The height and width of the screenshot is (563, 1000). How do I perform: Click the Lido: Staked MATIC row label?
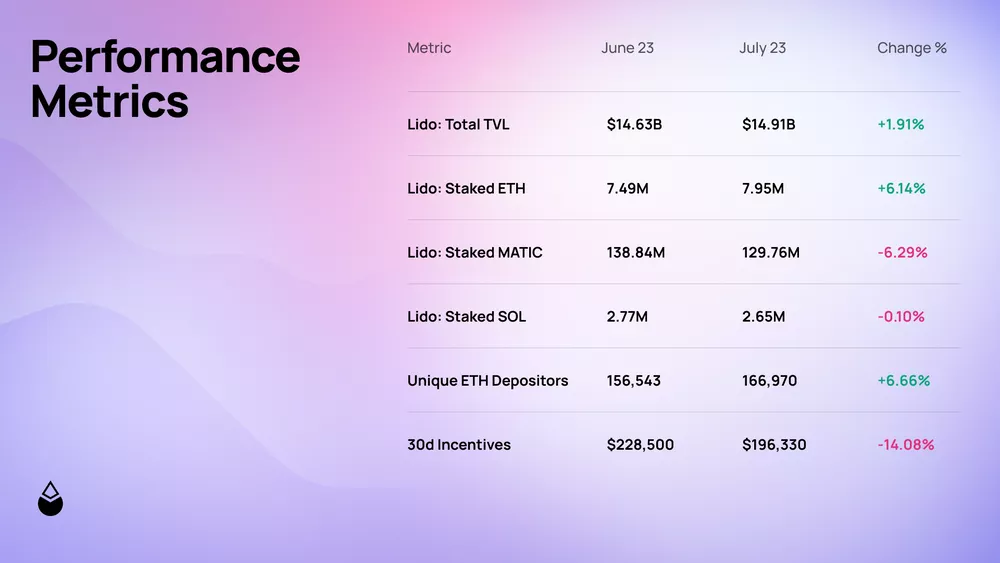pyautogui.click(x=475, y=253)
